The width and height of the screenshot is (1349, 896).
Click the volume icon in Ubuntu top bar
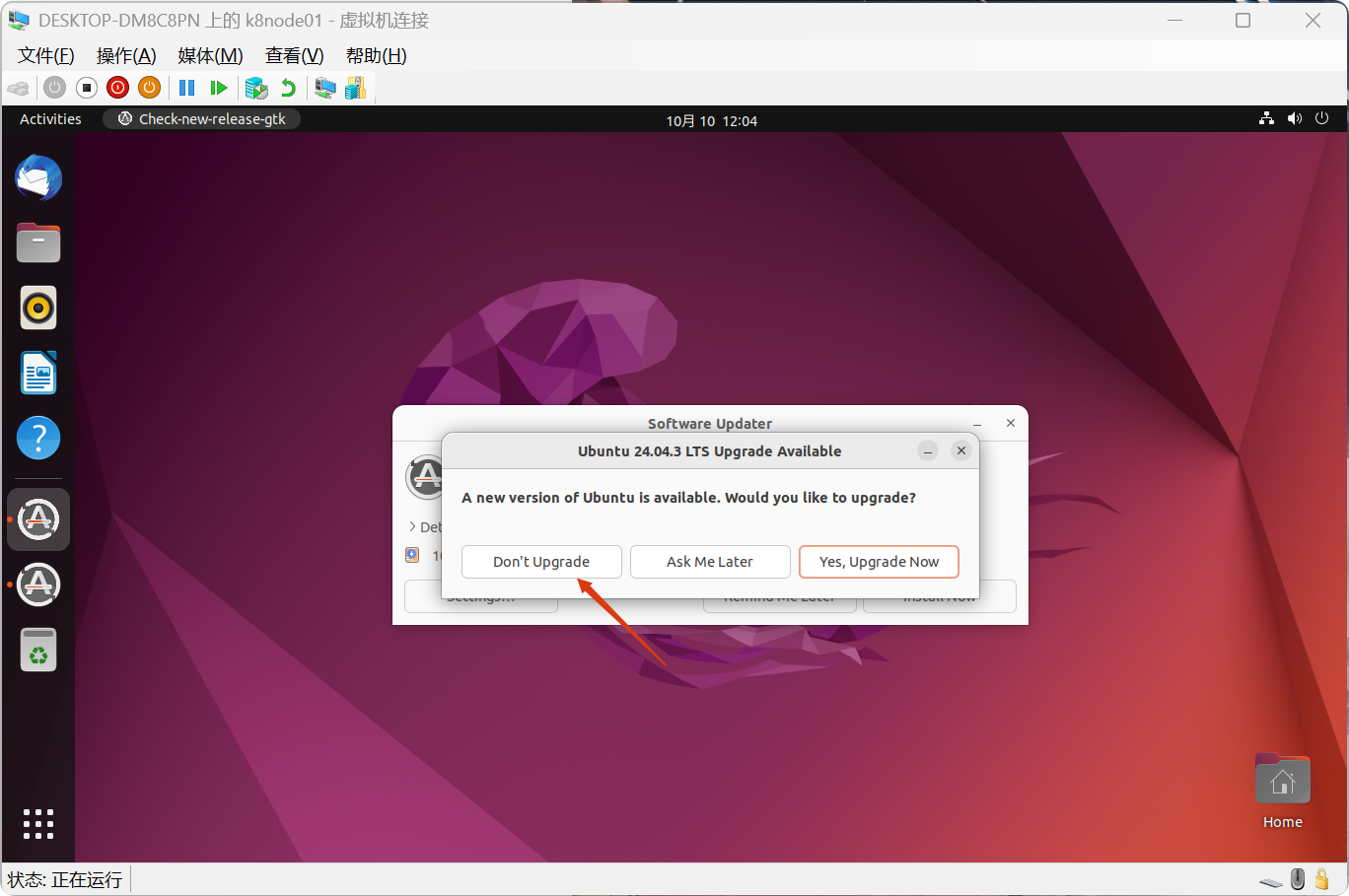point(1294,118)
